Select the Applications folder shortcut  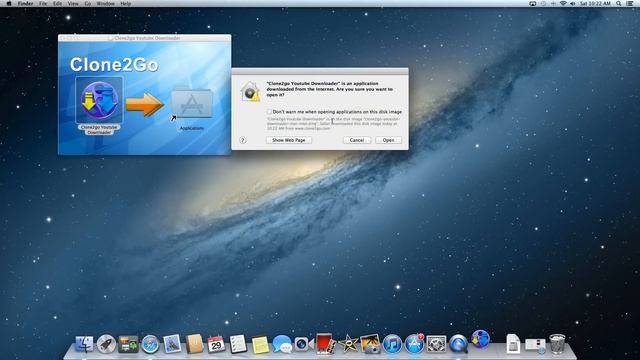(191, 104)
